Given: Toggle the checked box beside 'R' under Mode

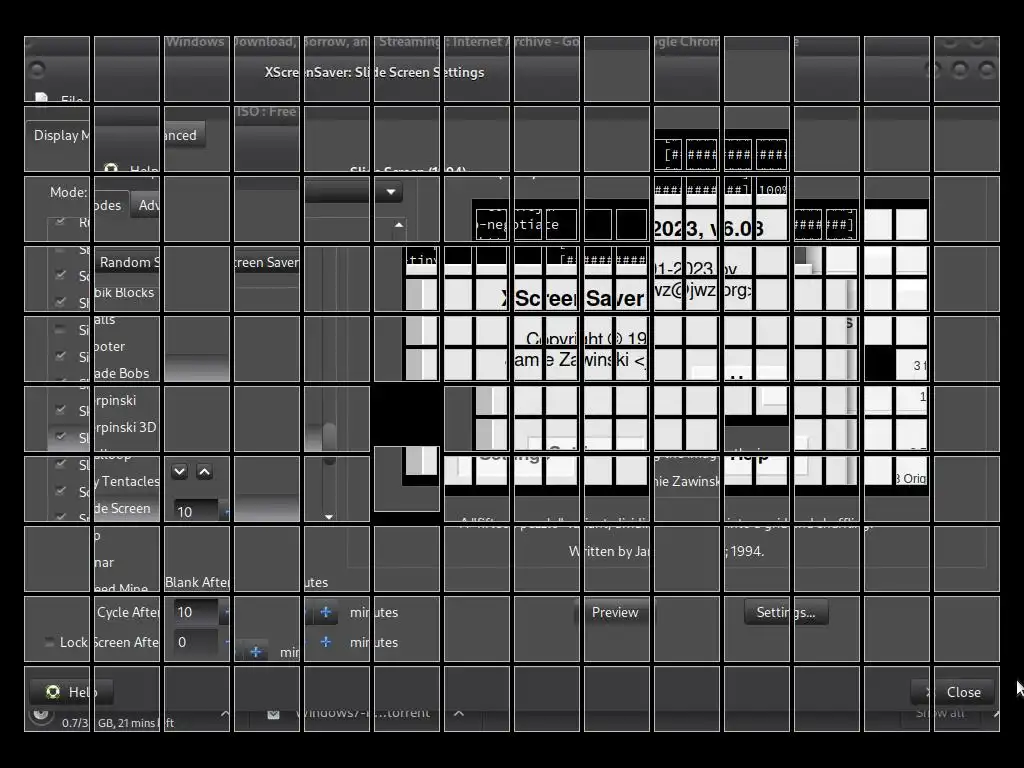Looking at the screenshot, I should (61, 221).
